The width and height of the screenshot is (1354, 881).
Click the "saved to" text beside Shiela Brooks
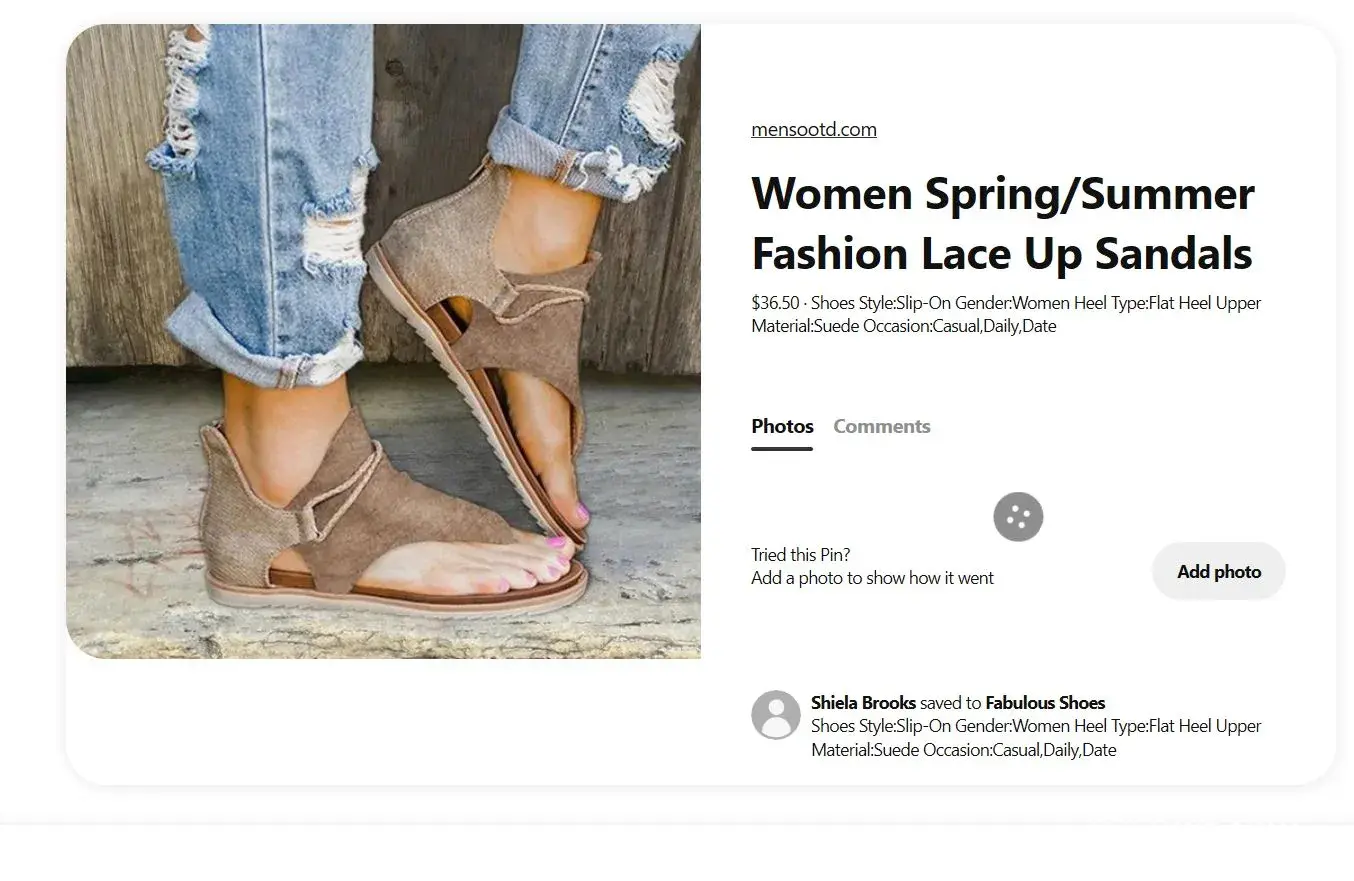[950, 703]
